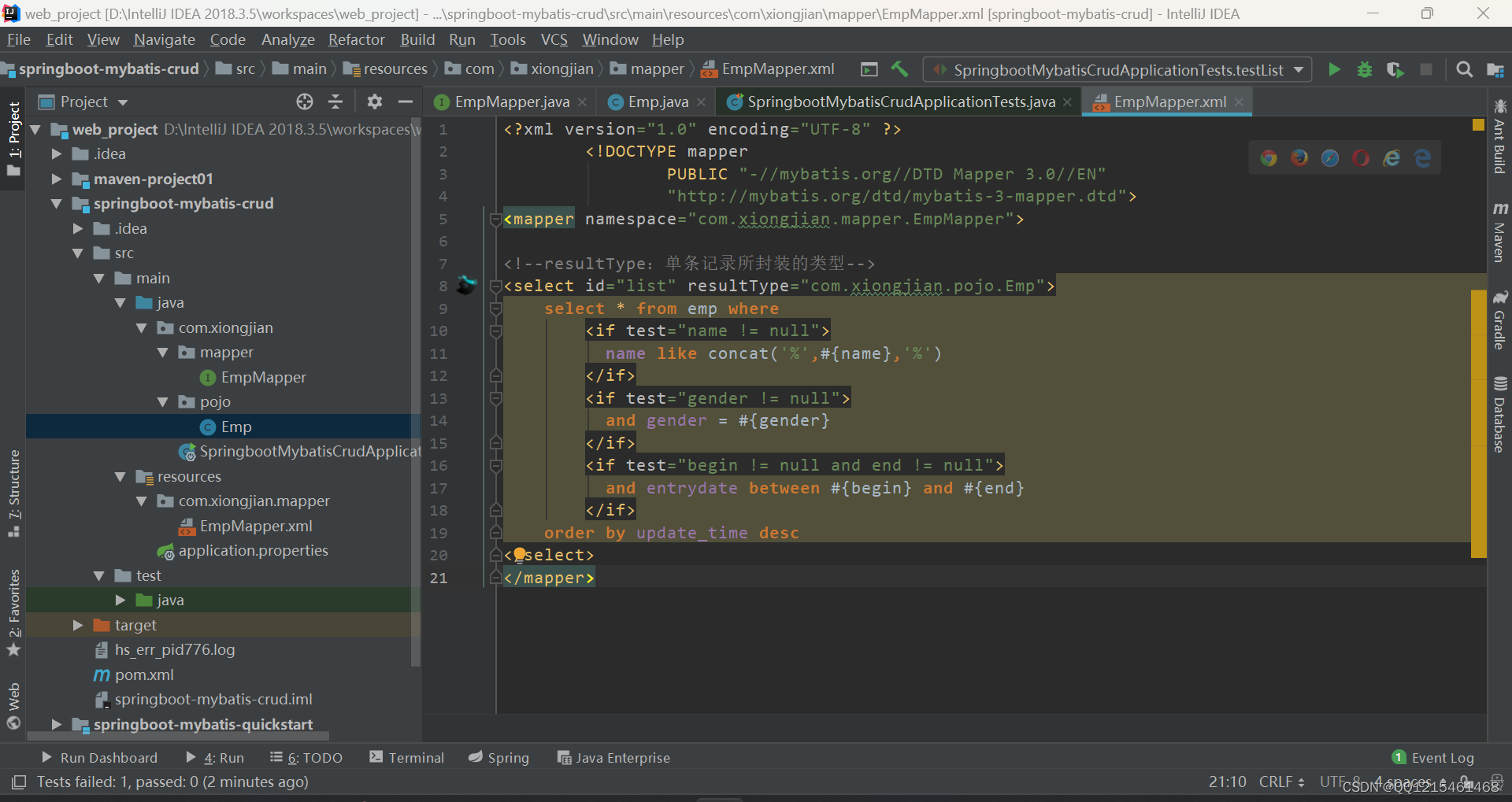Fold the mapper tag at line 5

point(495,220)
